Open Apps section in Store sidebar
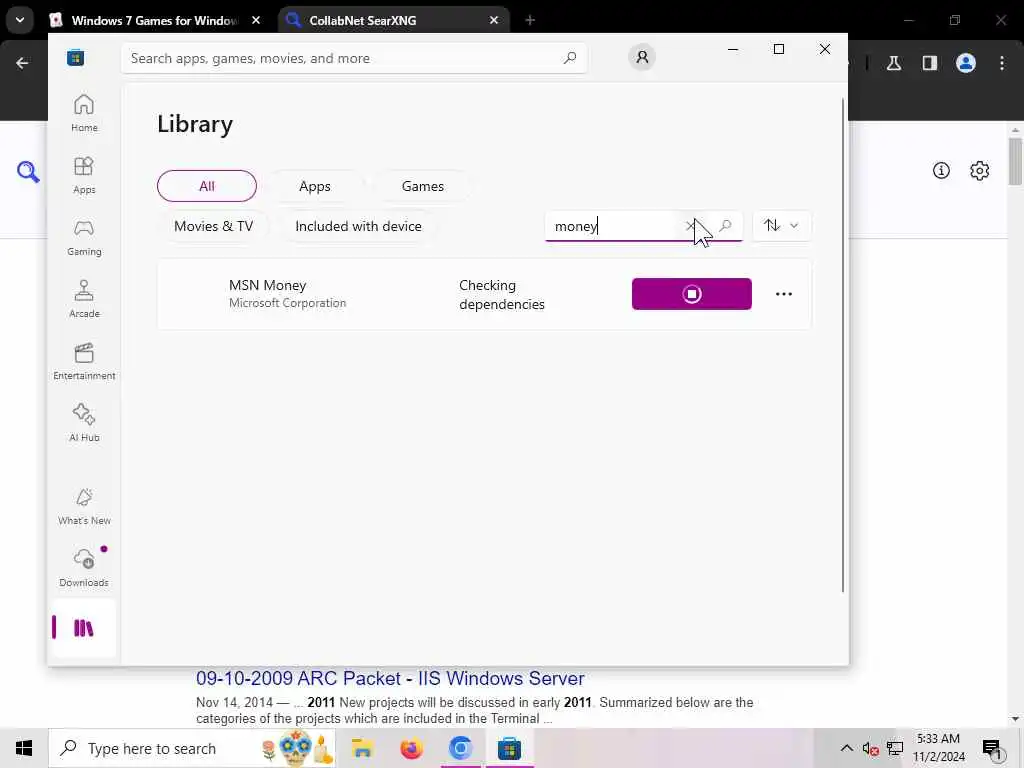The image size is (1024, 768). tap(84, 175)
